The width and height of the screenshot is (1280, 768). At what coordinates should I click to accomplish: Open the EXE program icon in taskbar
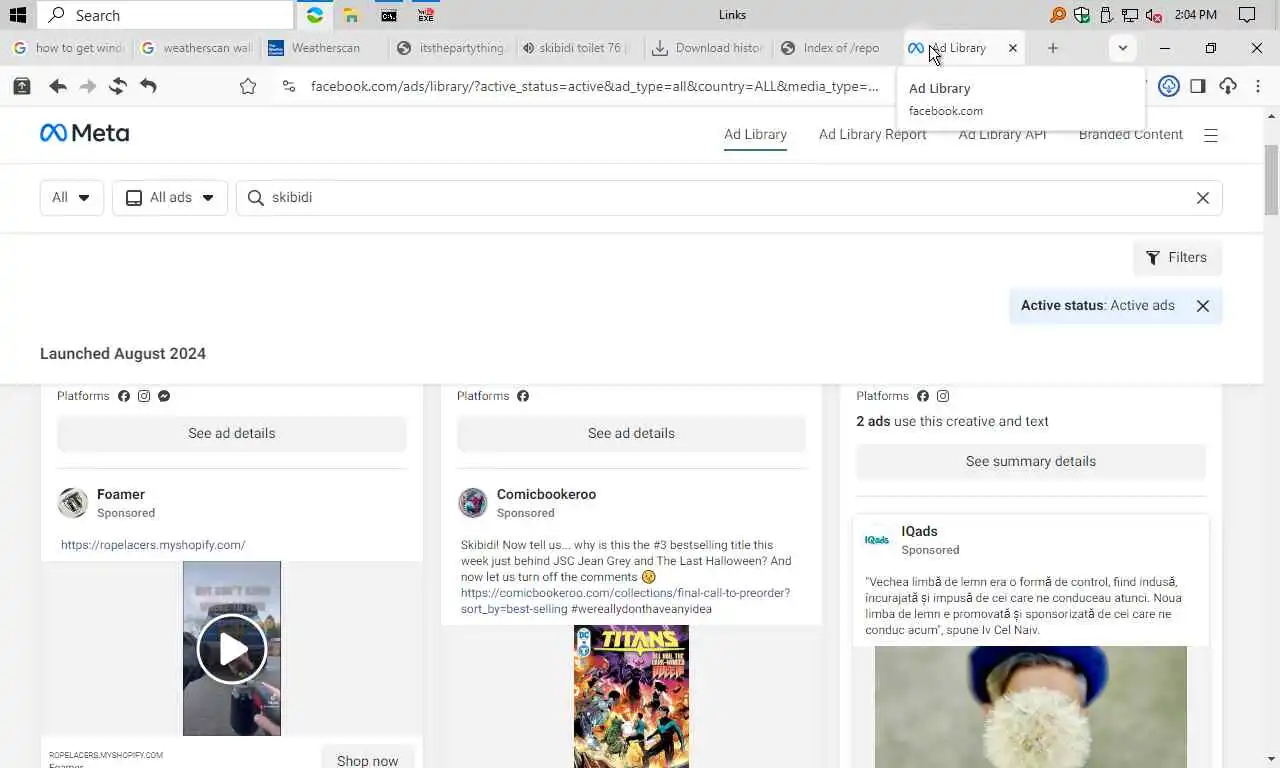pyautogui.click(x=426, y=15)
